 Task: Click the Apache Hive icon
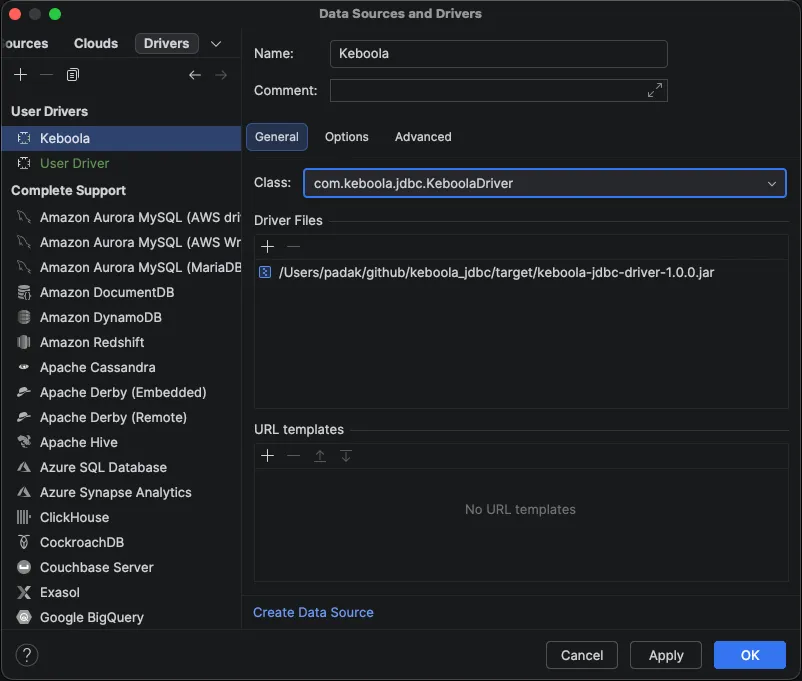tap(24, 442)
